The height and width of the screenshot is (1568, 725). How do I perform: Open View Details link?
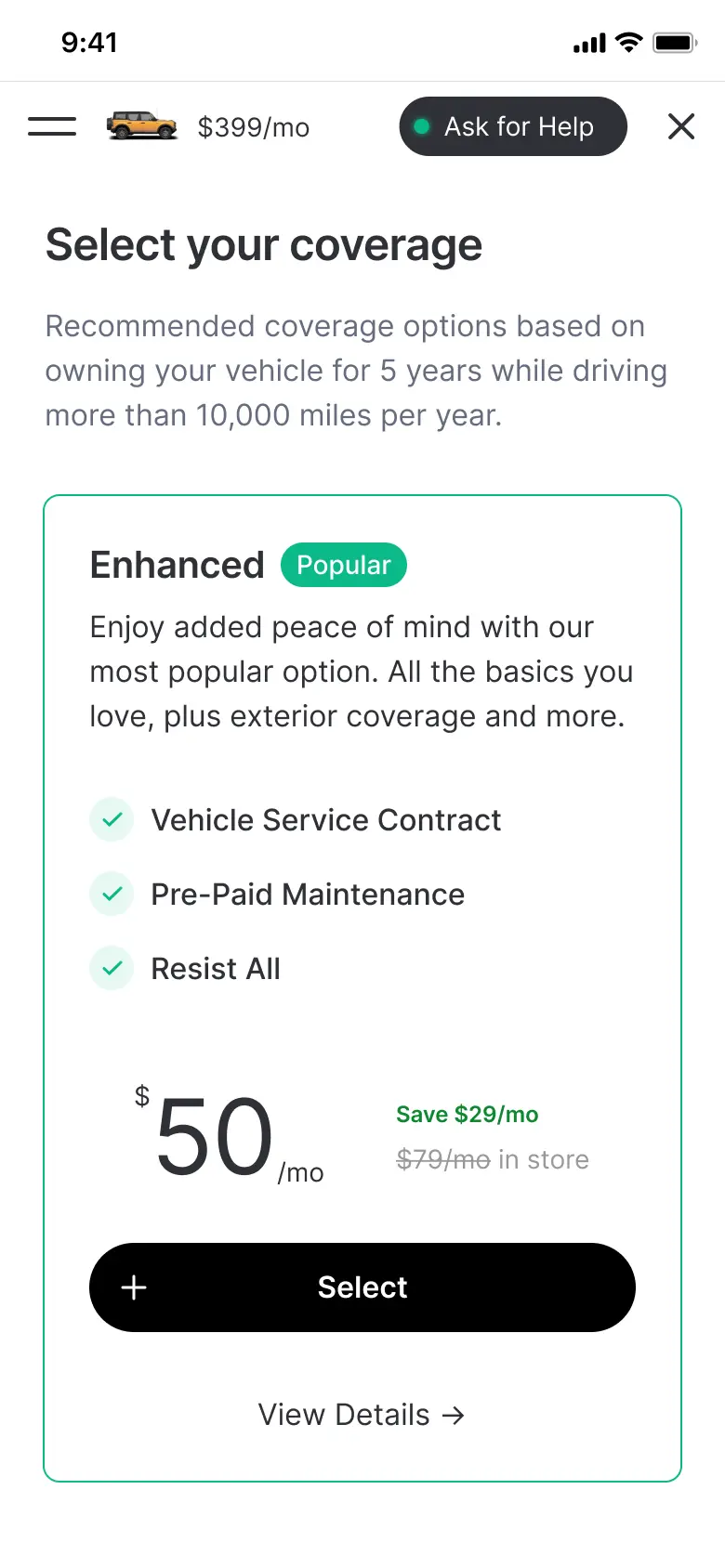(344, 1415)
